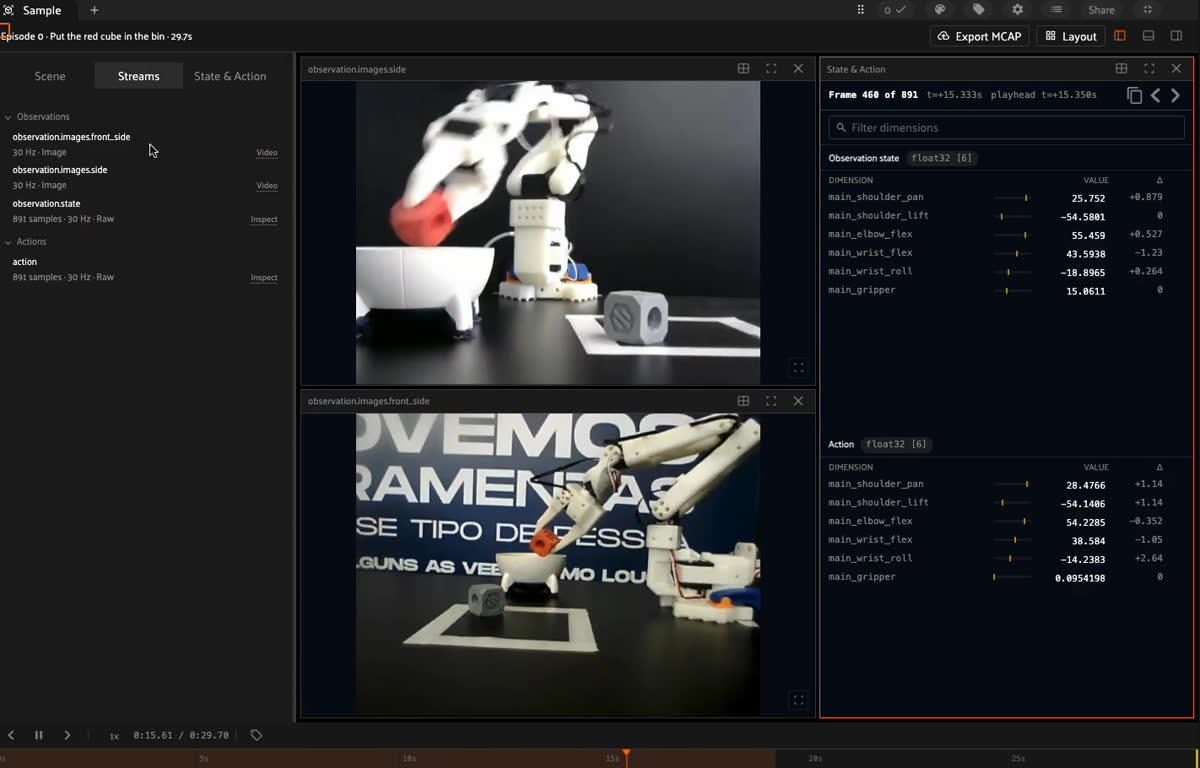Click split grid icon on State & Action panel
The image size is (1200, 768).
[x=1121, y=69]
